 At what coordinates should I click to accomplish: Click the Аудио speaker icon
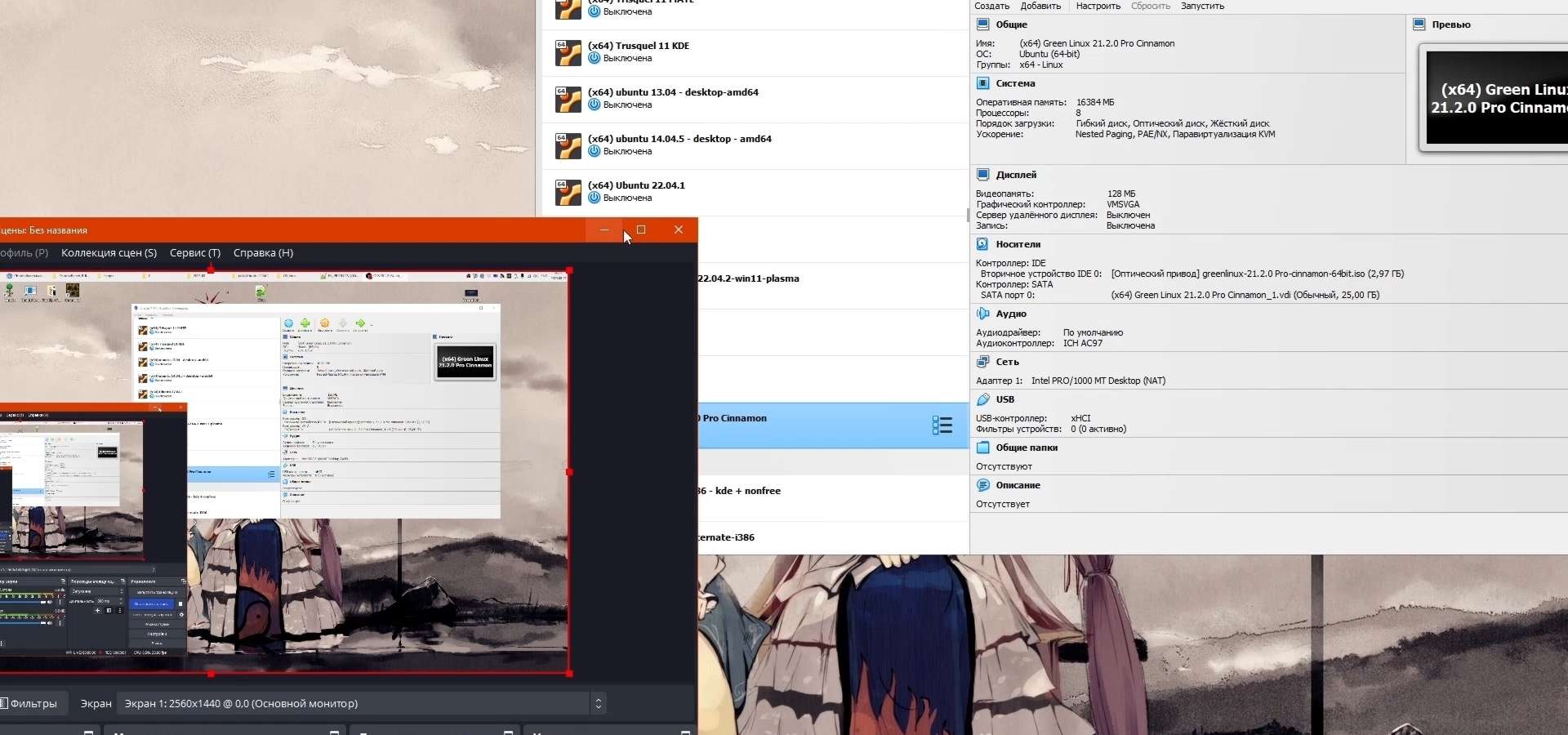983,314
